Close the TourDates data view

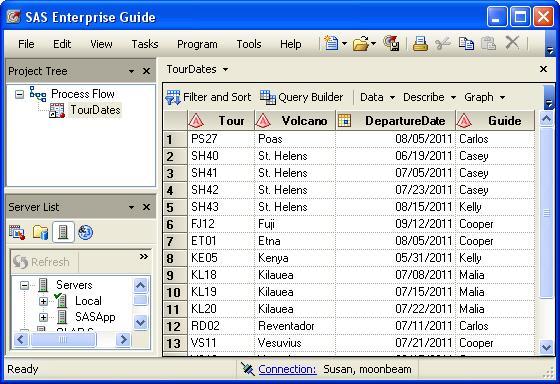tap(543, 69)
